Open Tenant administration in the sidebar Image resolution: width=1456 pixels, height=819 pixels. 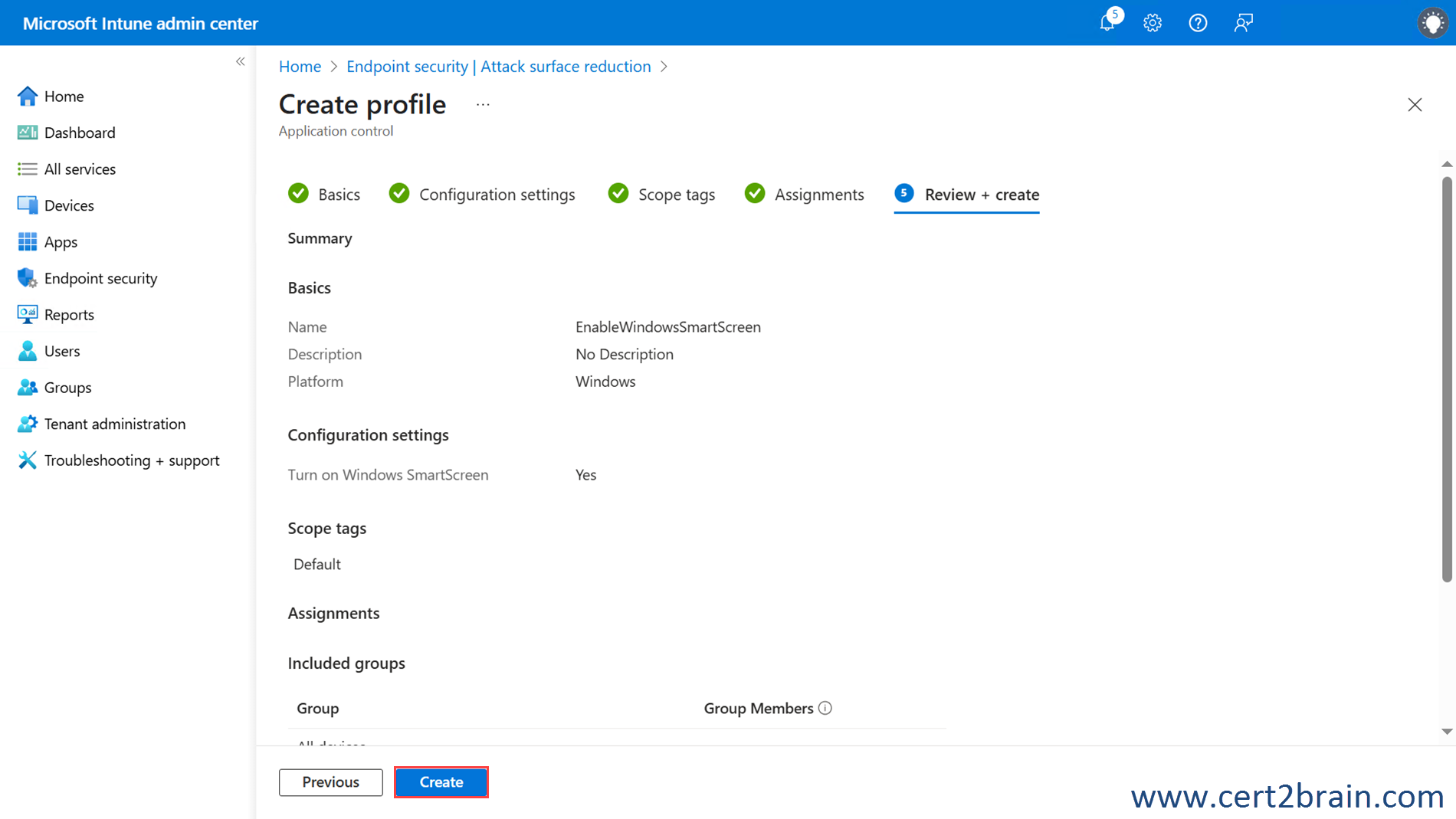tap(115, 424)
